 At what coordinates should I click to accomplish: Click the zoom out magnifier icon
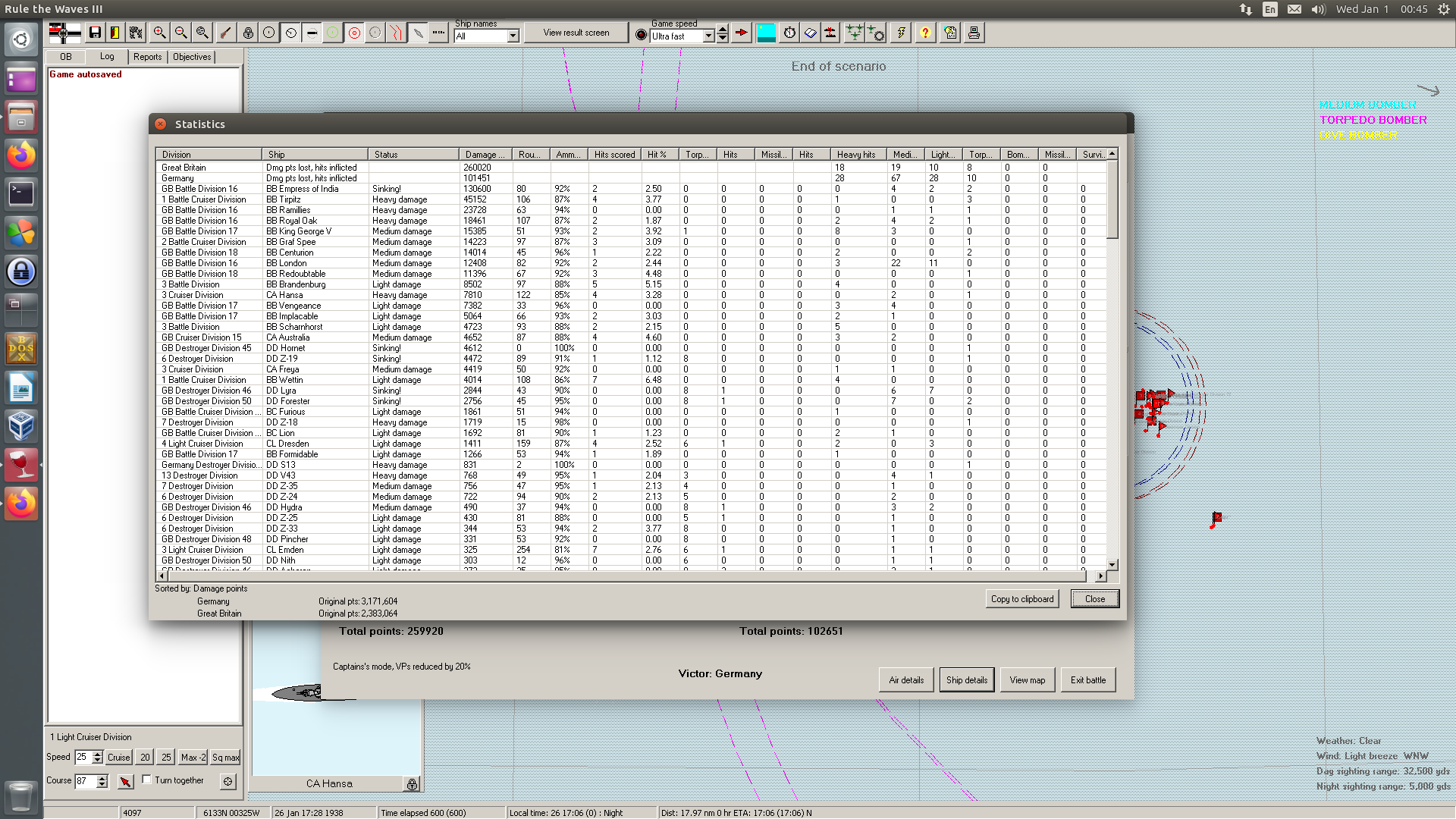click(x=180, y=33)
